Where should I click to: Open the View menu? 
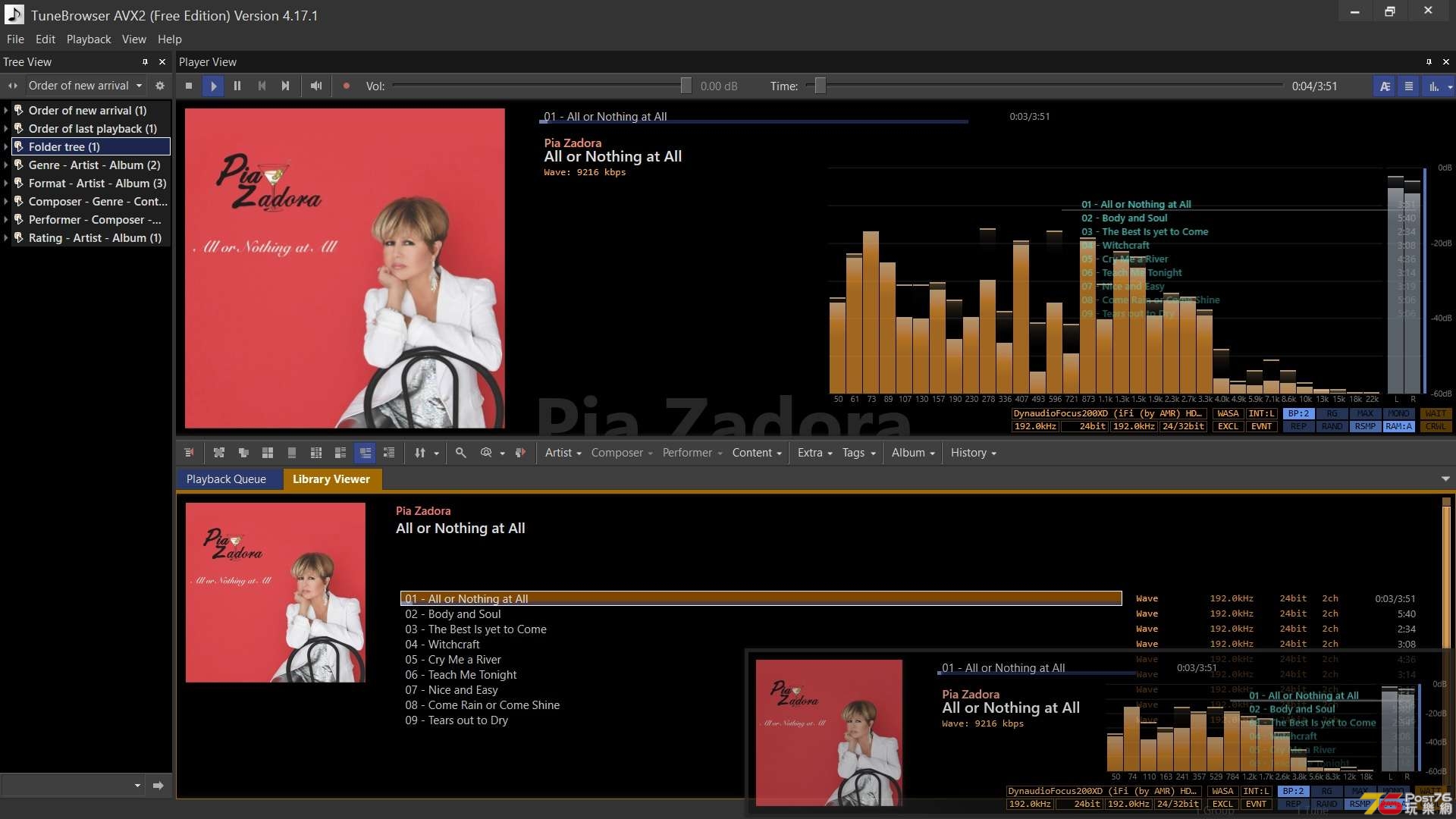coord(134,39)
